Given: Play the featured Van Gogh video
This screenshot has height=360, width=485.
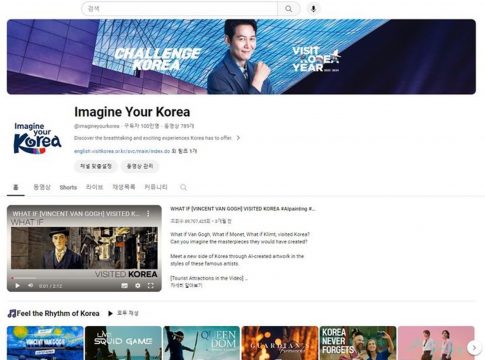Looking at the screenshot, I should click(18, 286).
